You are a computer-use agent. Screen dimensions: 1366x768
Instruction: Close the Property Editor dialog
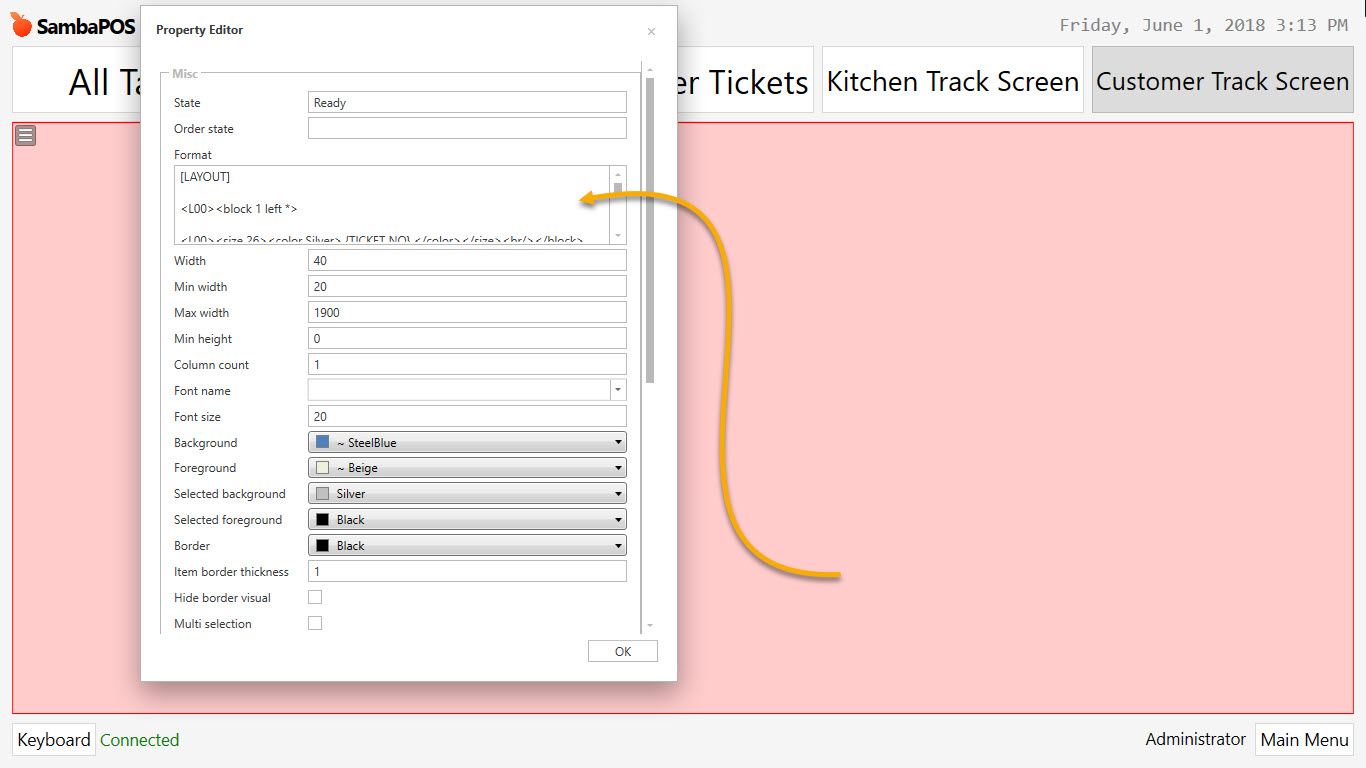[x=651, y=31]
